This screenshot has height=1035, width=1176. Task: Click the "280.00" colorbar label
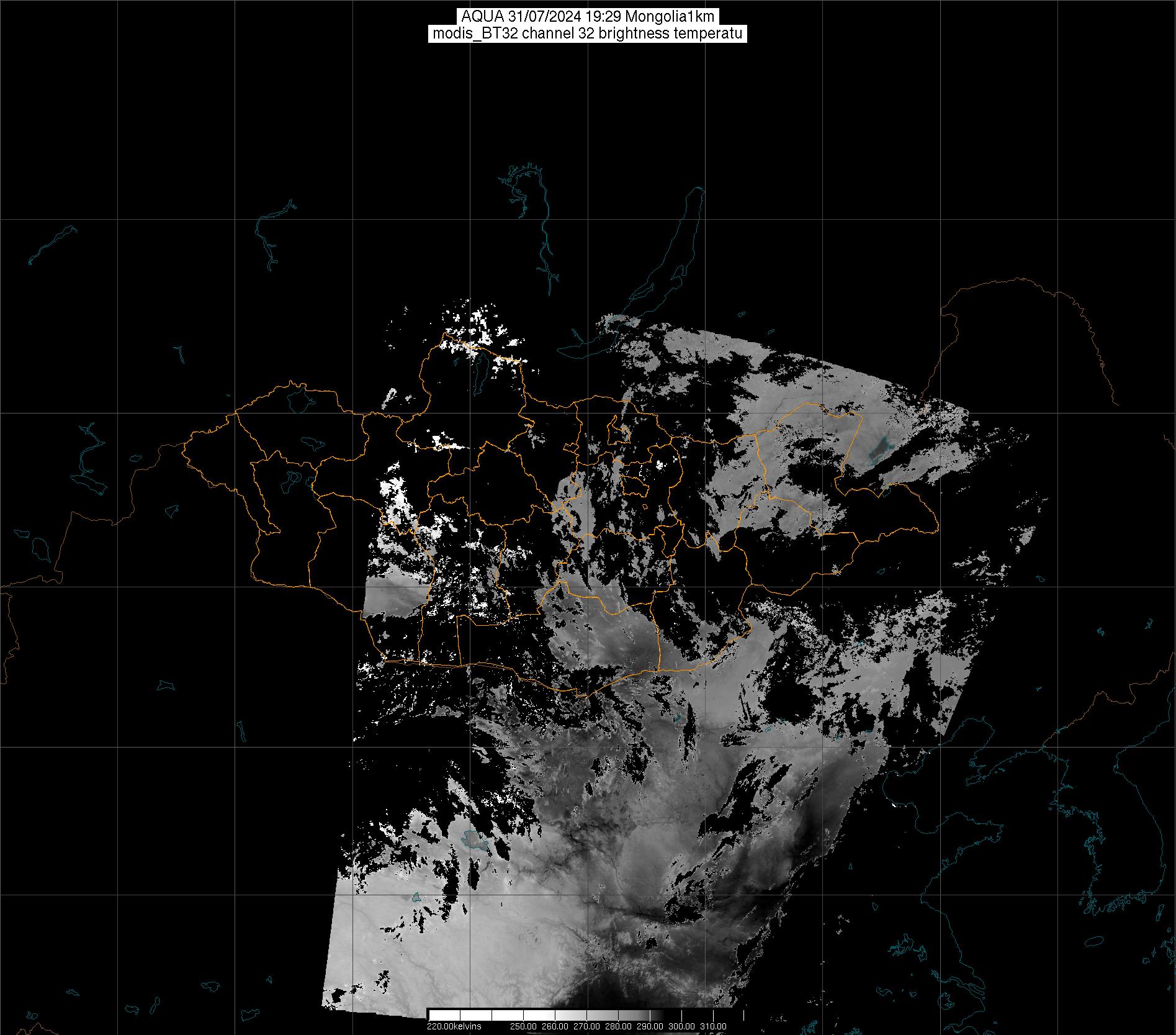click(619, 1026)
